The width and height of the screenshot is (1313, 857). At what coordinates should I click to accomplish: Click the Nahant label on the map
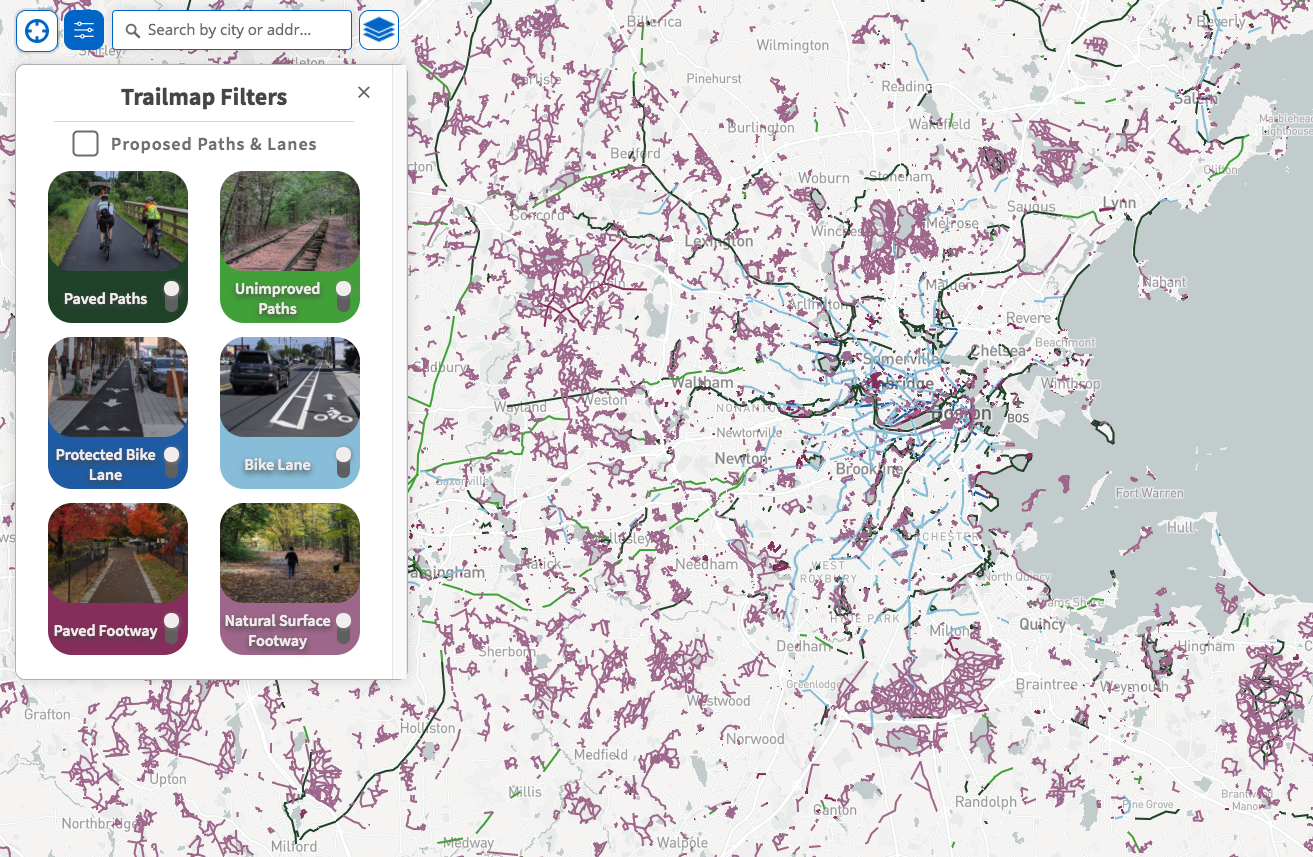click(1164, 283)
